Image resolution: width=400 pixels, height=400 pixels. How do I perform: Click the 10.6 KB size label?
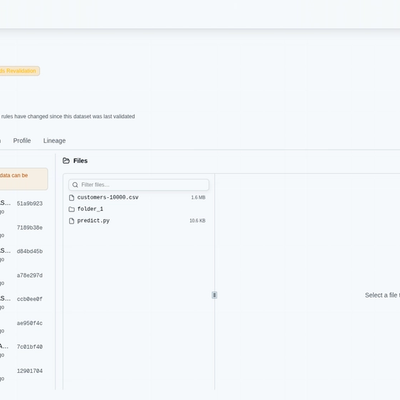pyautogui.click(x=197, y=221)
